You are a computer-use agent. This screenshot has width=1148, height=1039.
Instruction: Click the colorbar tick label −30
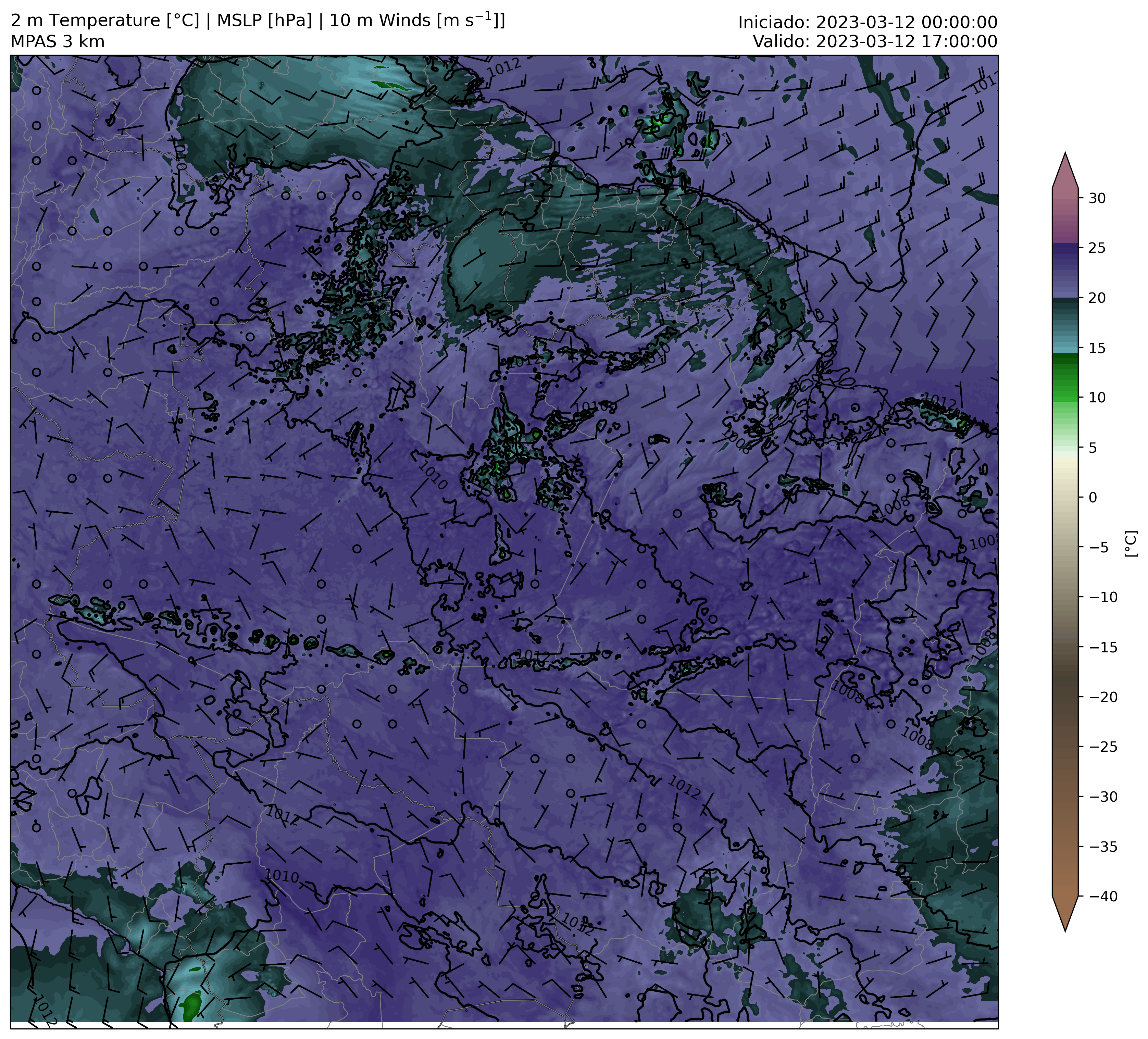click(1103, 797)
